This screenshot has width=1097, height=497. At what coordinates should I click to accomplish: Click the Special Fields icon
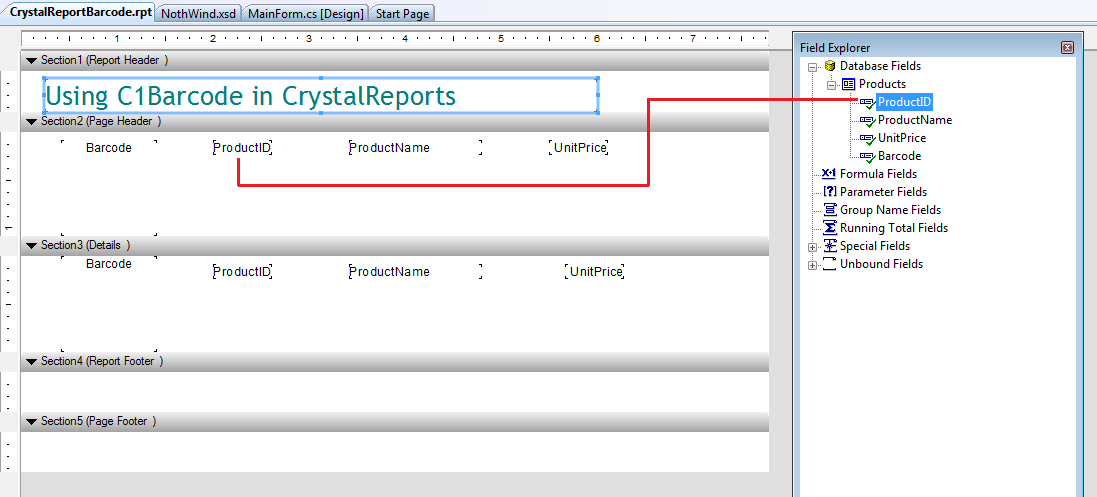coord(829,246)
